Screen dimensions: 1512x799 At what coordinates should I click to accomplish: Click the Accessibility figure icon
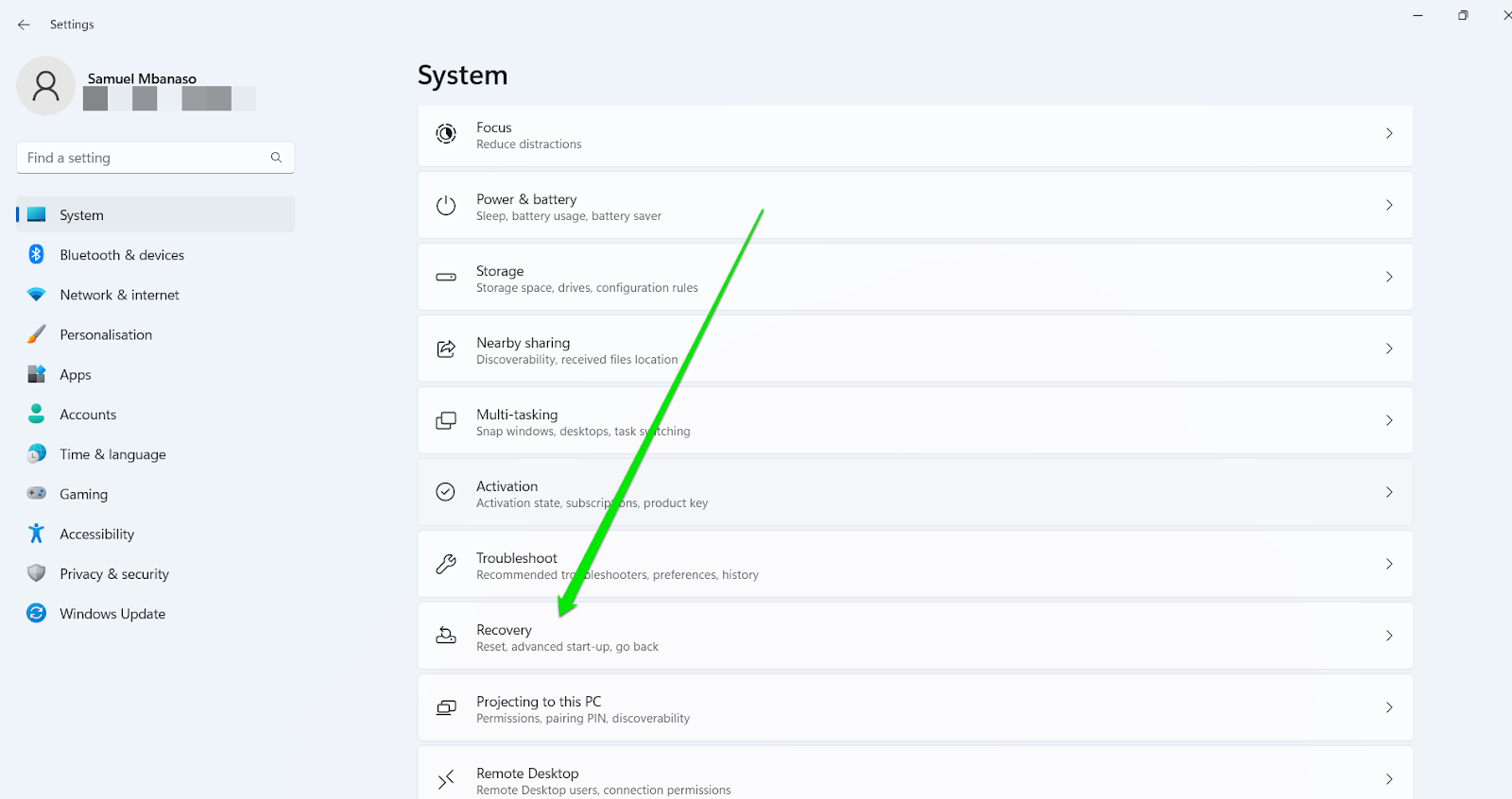click(37, 534)
